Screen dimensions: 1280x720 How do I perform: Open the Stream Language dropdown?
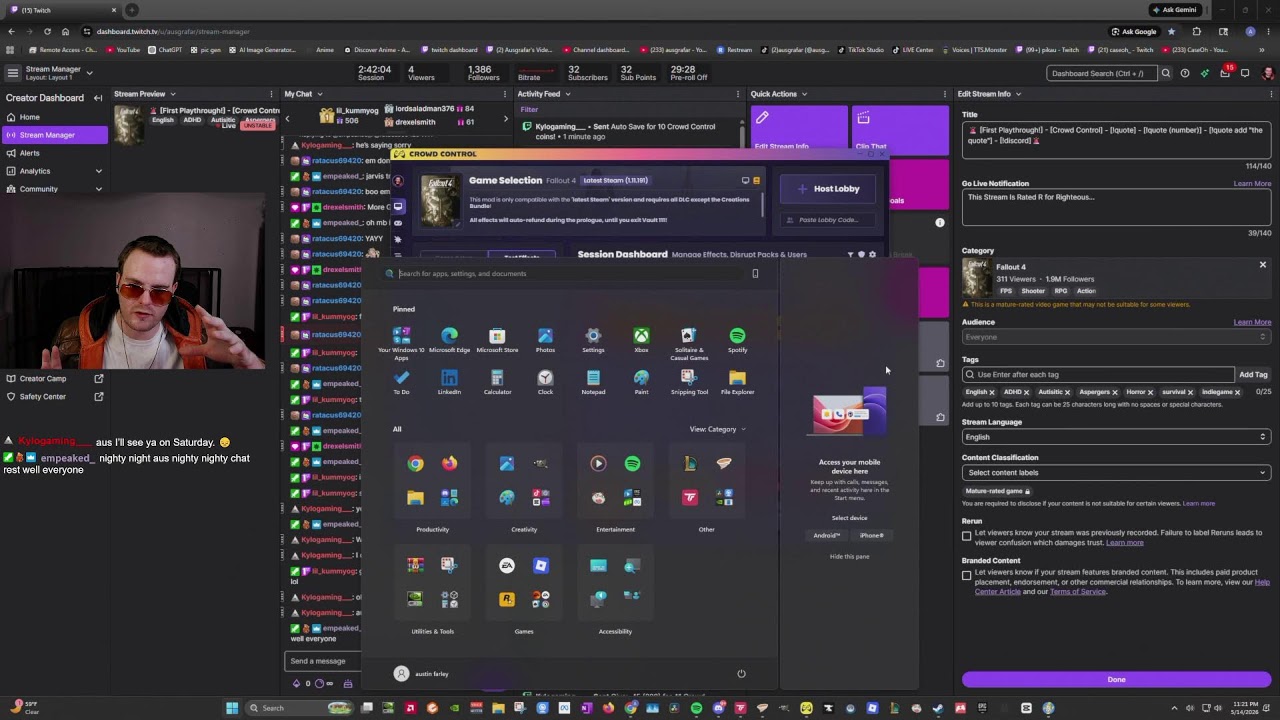coord(1116,437)
